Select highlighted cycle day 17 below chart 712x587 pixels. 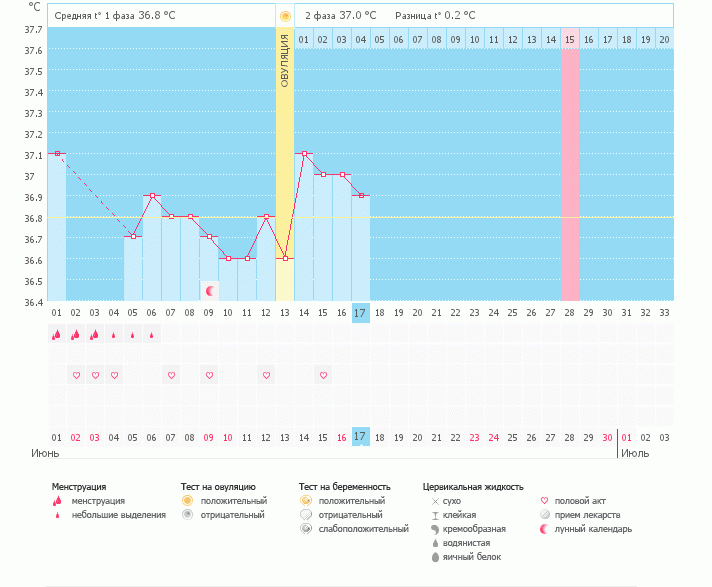(361, 312)
